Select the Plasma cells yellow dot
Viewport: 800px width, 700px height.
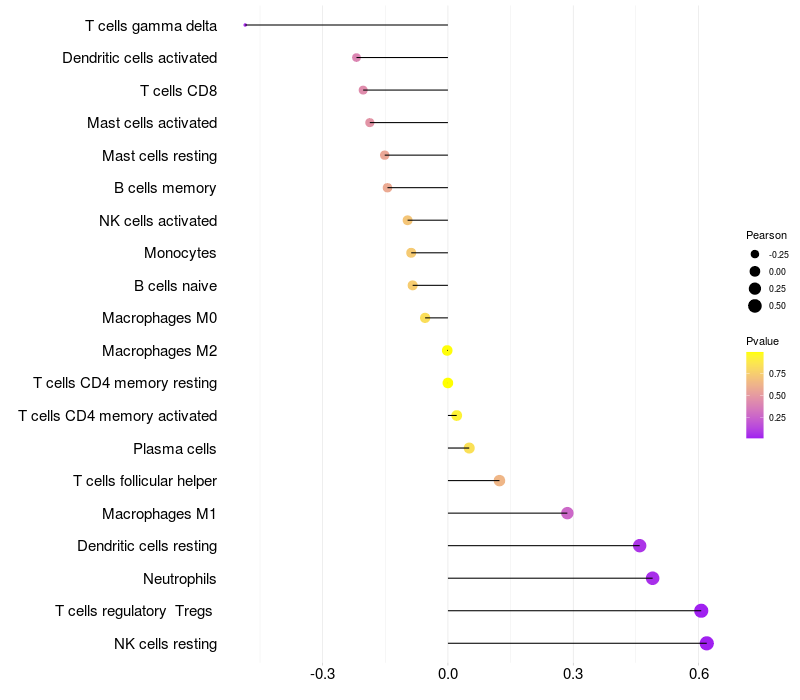[x=469, y=448]
